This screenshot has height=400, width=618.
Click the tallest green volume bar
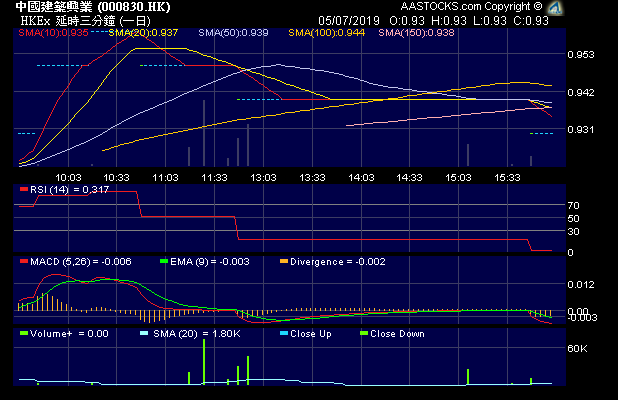click(204, 361)
